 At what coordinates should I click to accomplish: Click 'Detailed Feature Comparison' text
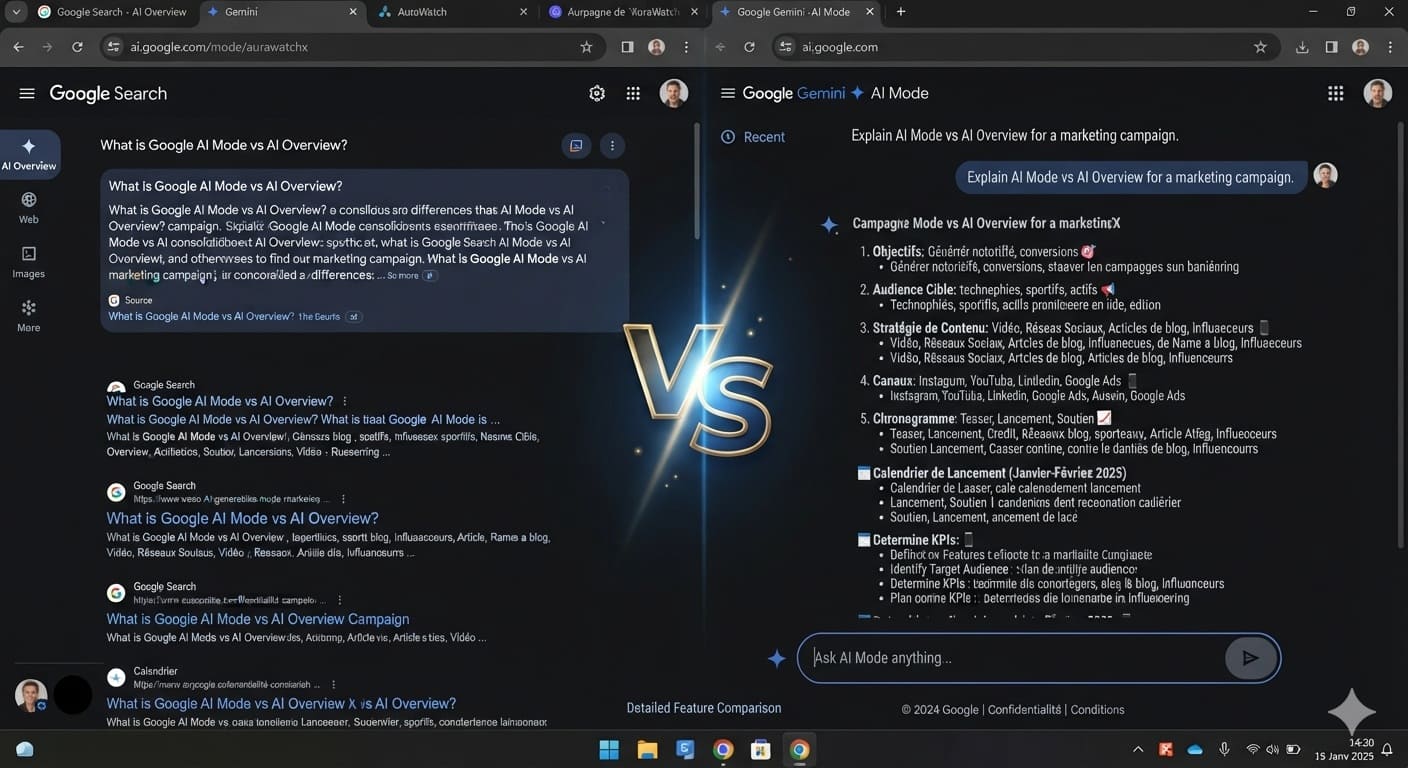pos(704,708)
